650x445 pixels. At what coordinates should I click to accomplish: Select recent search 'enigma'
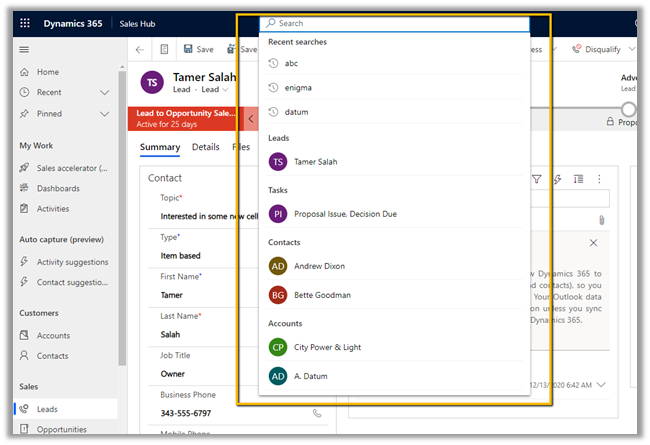point(394,88)
